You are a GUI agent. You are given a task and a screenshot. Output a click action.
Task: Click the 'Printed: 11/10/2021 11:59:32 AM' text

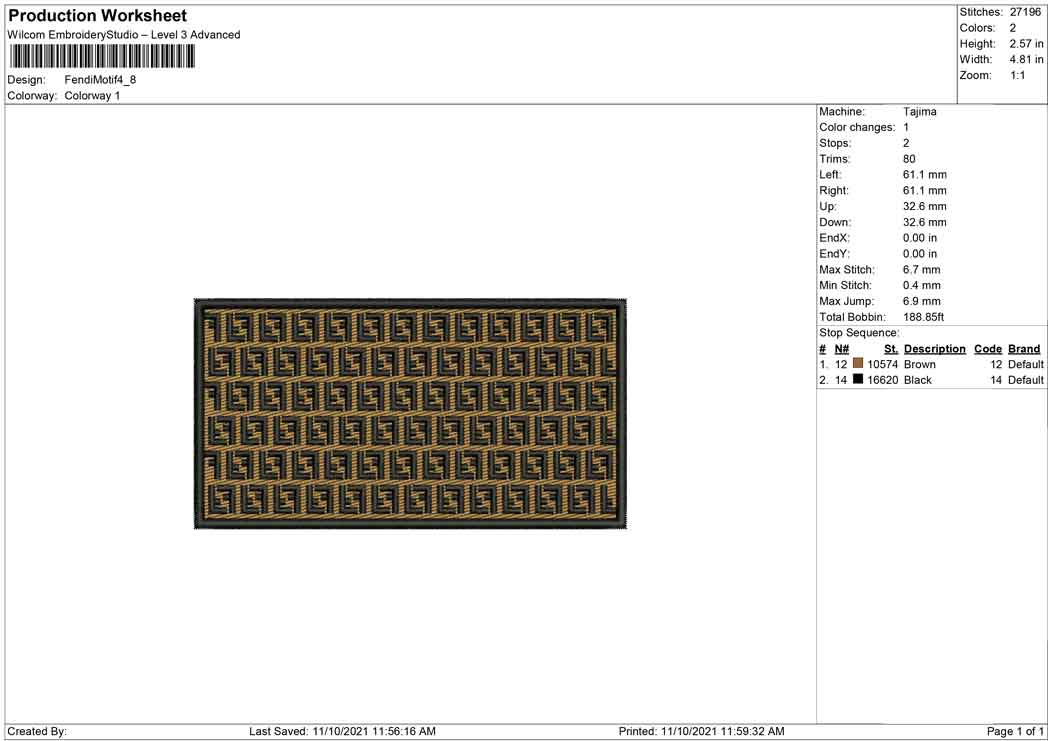pos(701,732)
